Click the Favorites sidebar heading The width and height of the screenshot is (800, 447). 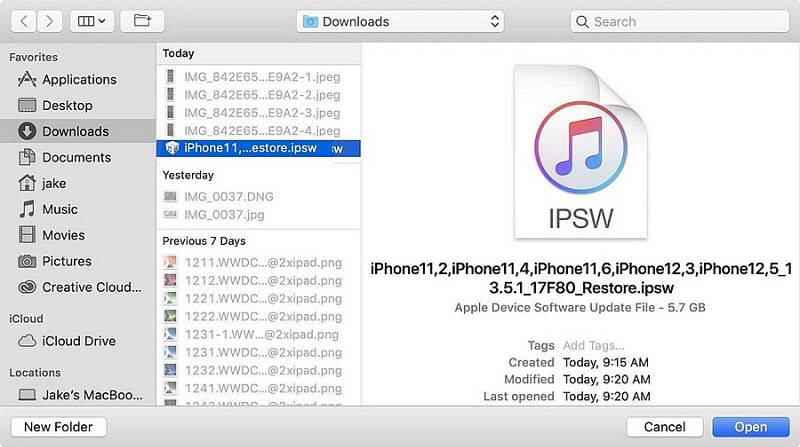(33, 57)
